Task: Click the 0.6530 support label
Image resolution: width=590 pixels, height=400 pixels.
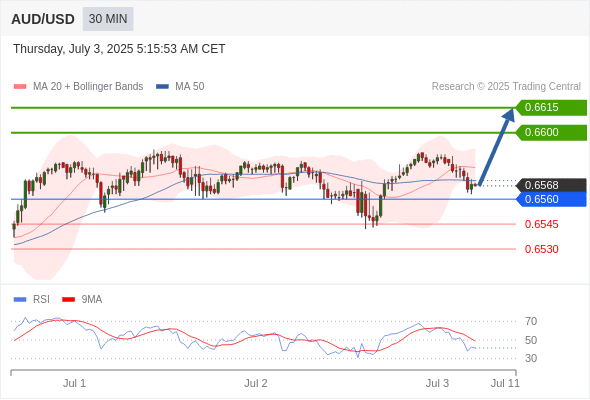Action: (541, 249)
